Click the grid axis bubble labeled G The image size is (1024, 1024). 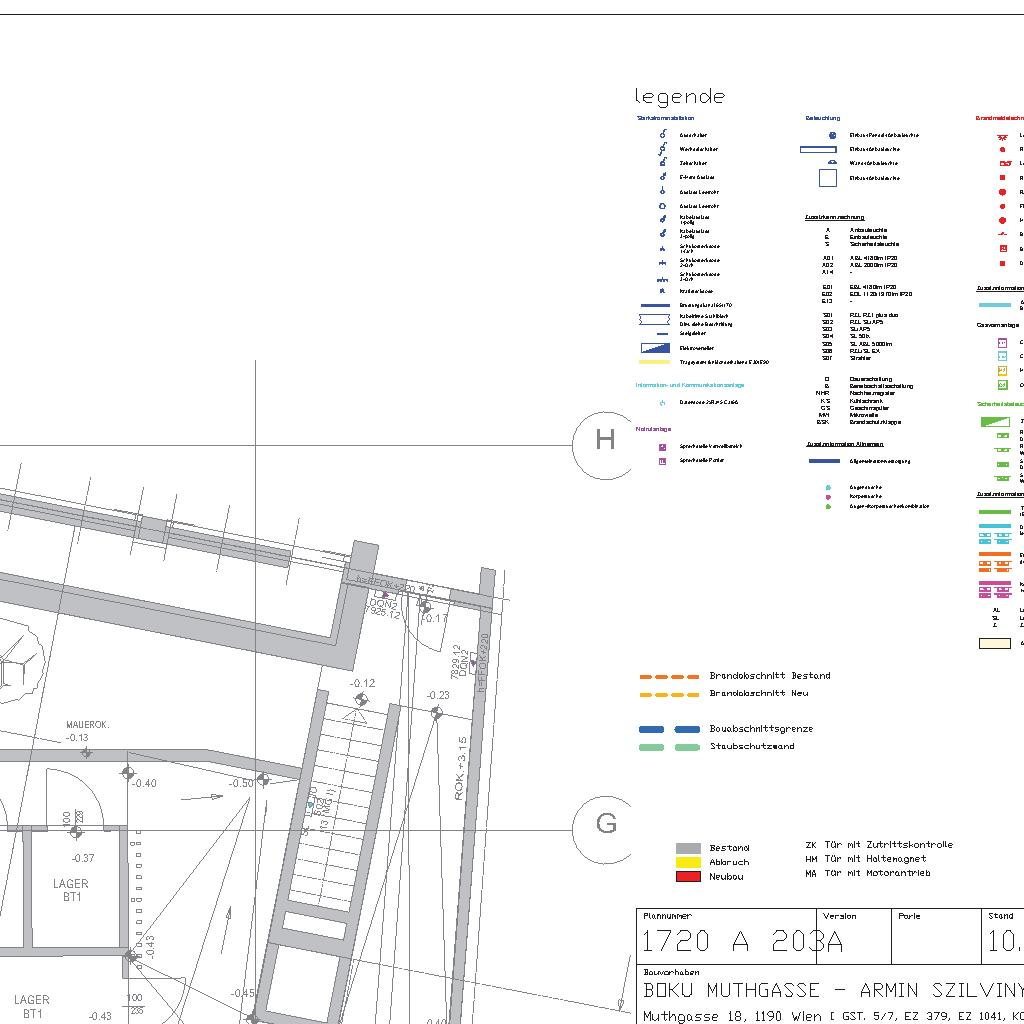(605, 823)
